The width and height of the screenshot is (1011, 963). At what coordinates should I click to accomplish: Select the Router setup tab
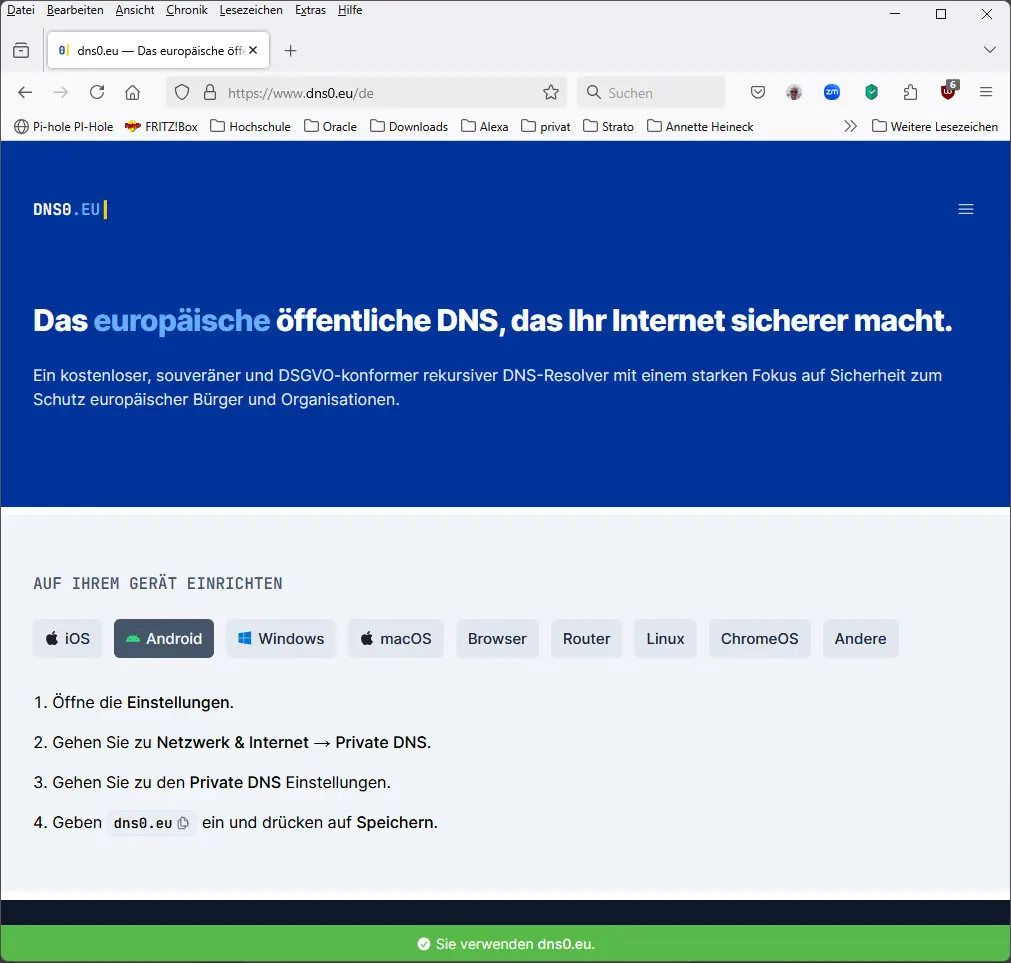(x=586, y=639)
